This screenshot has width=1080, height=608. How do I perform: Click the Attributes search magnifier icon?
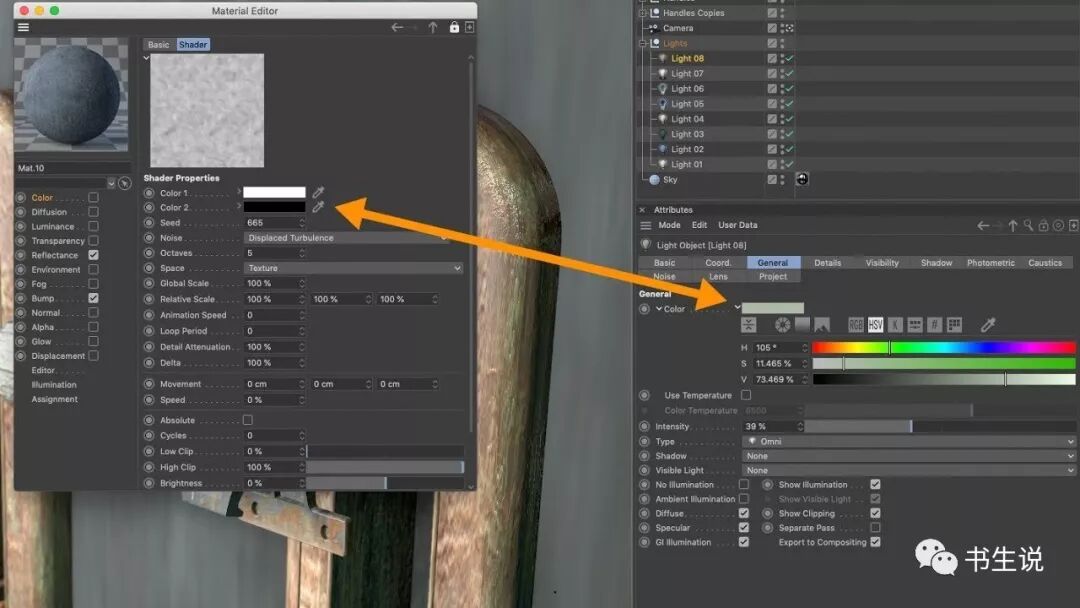tap(1028, 225)
